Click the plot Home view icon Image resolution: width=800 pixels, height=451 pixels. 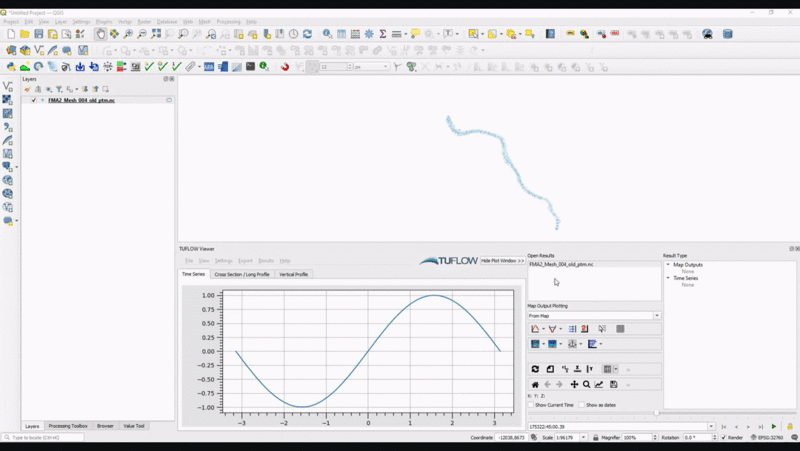coord(535,384)
